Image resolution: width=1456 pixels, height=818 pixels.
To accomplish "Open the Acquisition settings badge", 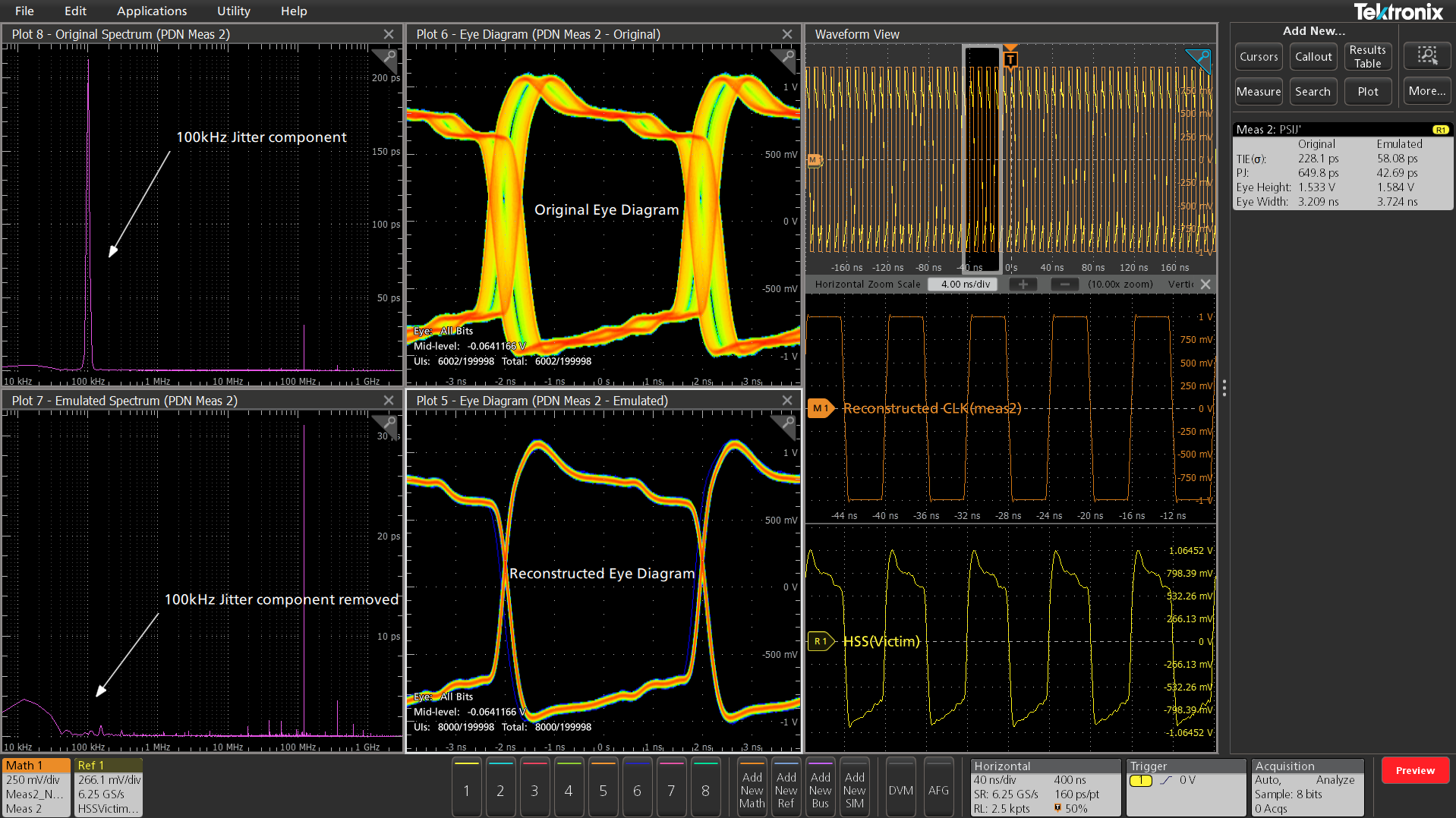I will [x=1308, y=787].
